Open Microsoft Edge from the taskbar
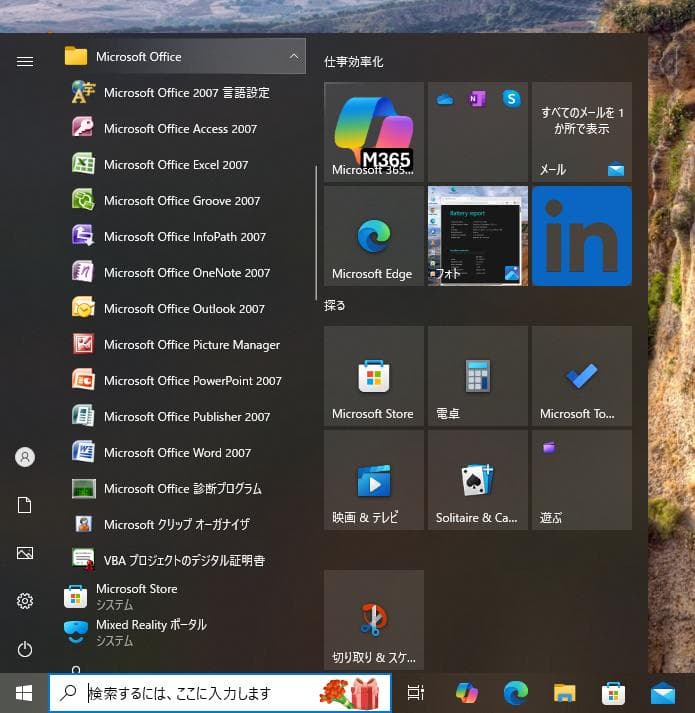Viewport: 695px width, 713px height. (516, 693)
